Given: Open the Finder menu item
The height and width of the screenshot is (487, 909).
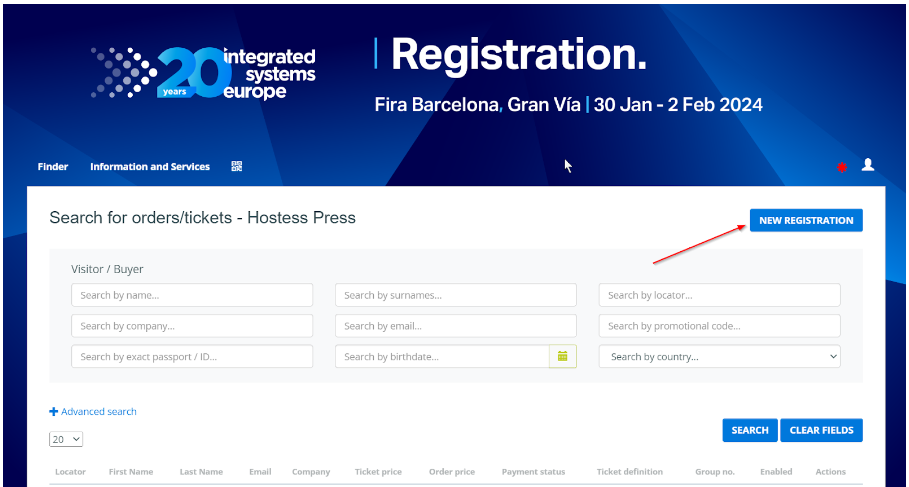Looking at the screenshot, I should (x=53, y=167).
